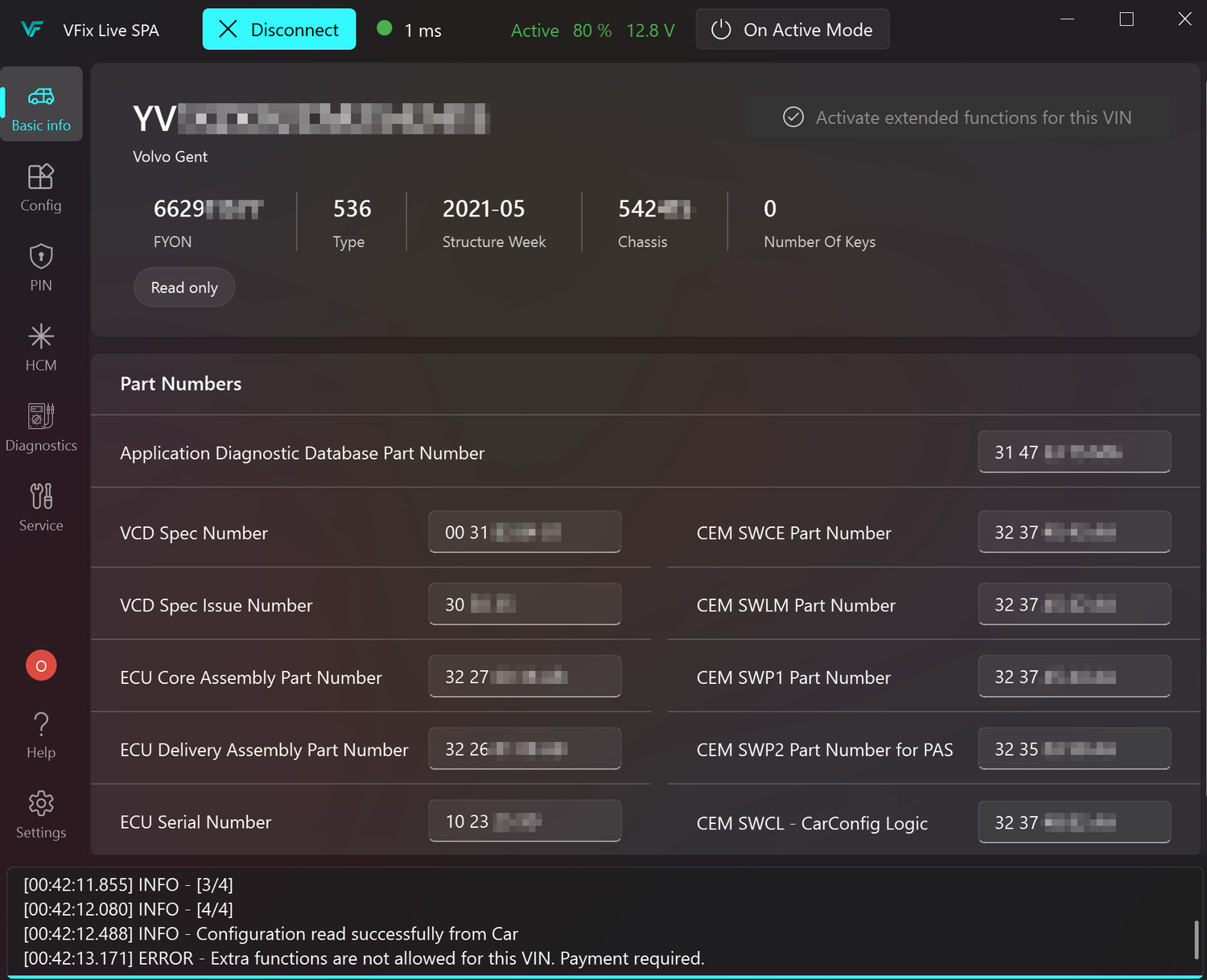Click the green connection status dot
Image resolution: width=1207 pixels, height=980 pixels.
(x=385, y=28)
